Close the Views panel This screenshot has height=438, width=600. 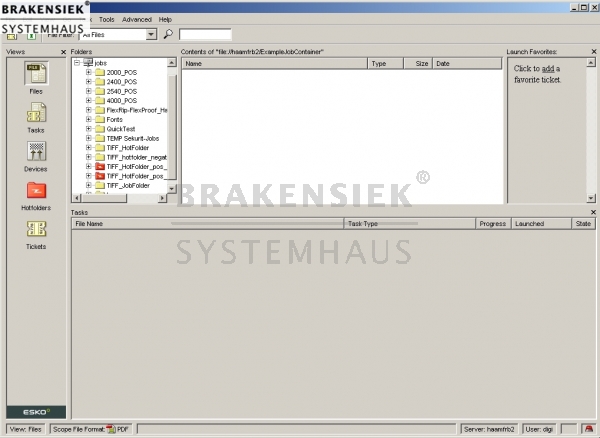[x=64, y=52]
